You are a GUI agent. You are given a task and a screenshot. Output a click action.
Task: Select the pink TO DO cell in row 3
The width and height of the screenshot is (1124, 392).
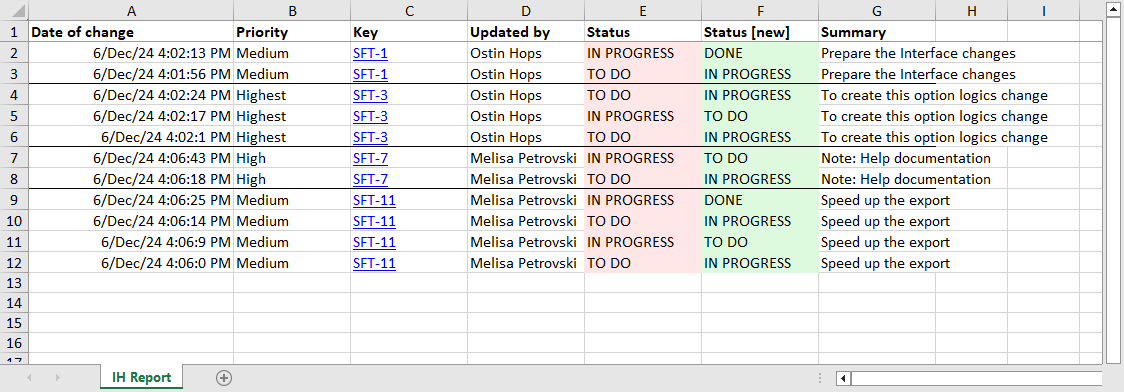click(643, 74)
